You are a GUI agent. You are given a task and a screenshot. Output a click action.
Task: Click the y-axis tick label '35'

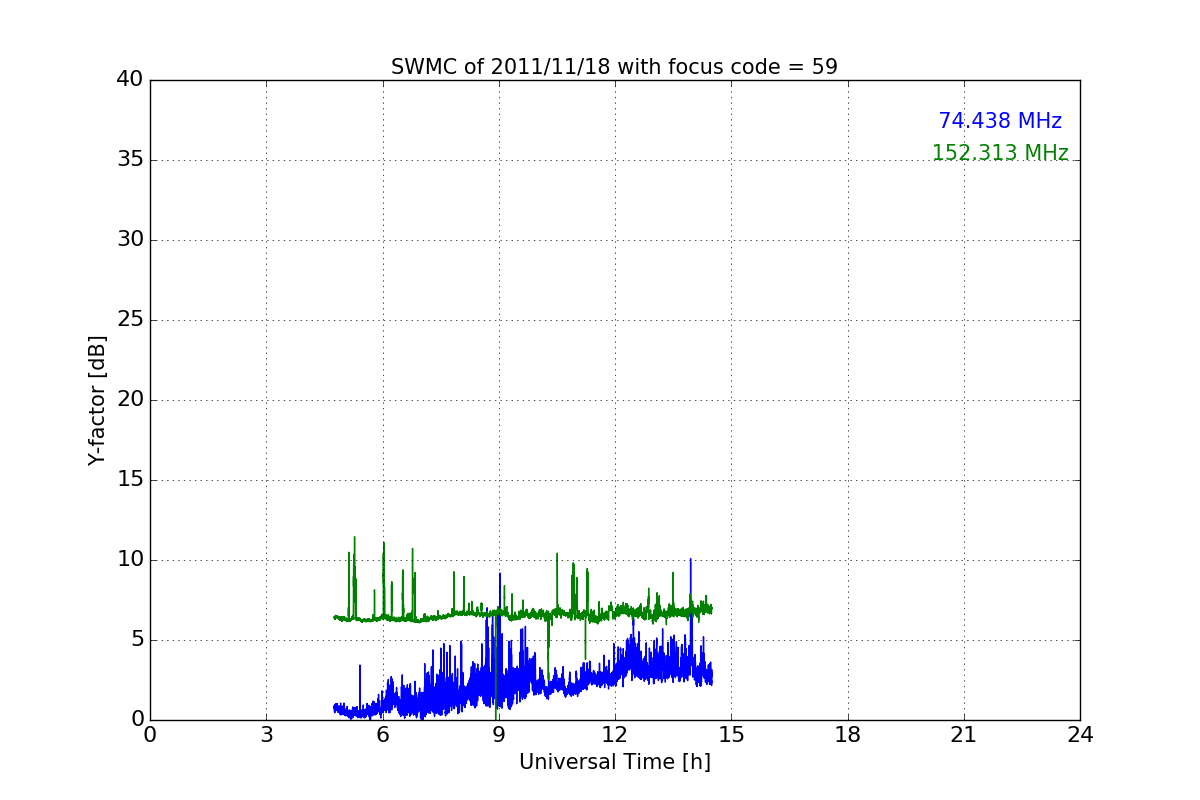click(x=130, y=160)
